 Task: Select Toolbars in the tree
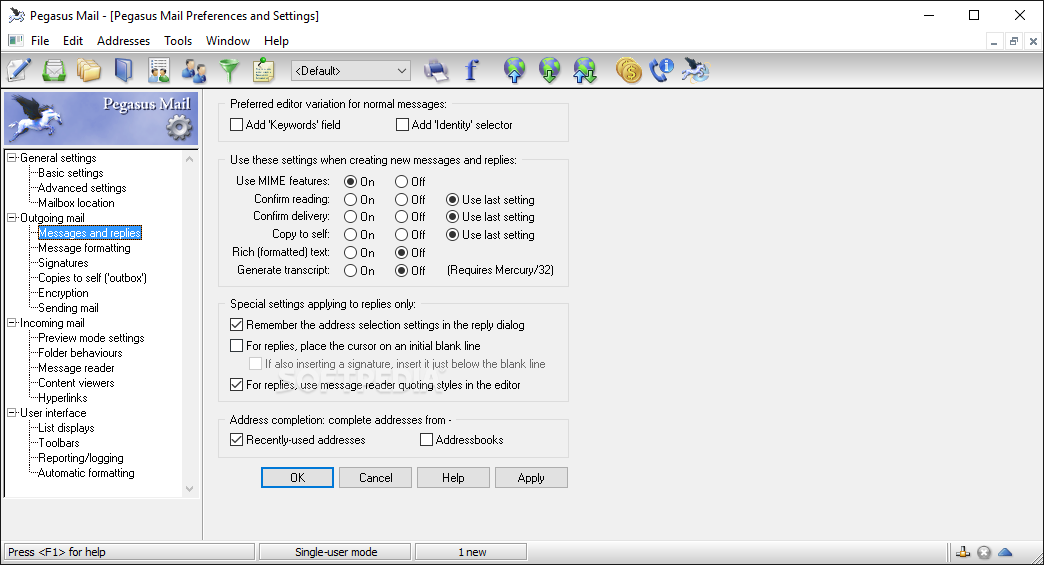click(59, 443)
